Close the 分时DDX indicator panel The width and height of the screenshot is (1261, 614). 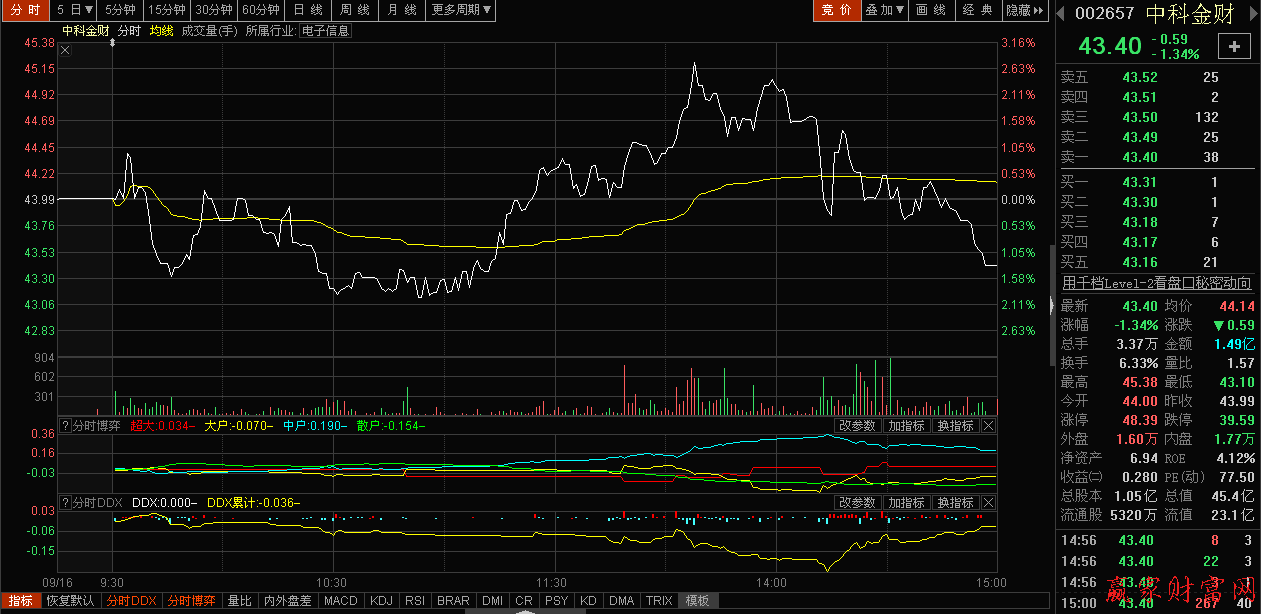point(988,502)
